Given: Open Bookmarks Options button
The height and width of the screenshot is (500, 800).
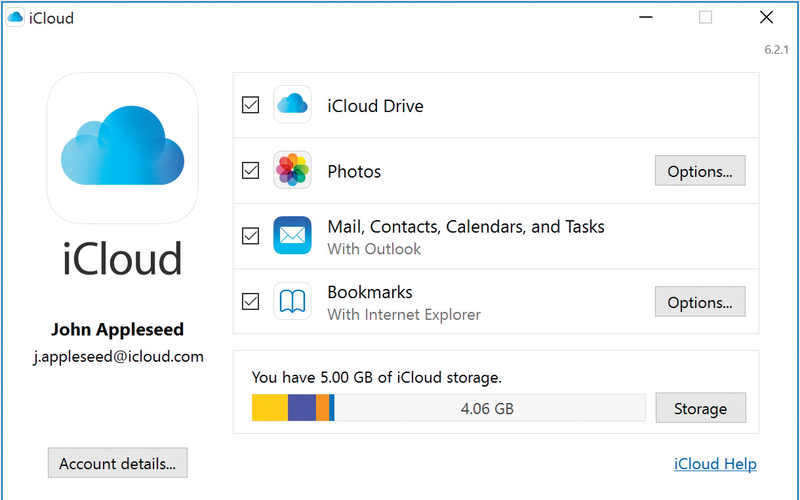Looking at the screenshot, I should [x=700, y=302].
